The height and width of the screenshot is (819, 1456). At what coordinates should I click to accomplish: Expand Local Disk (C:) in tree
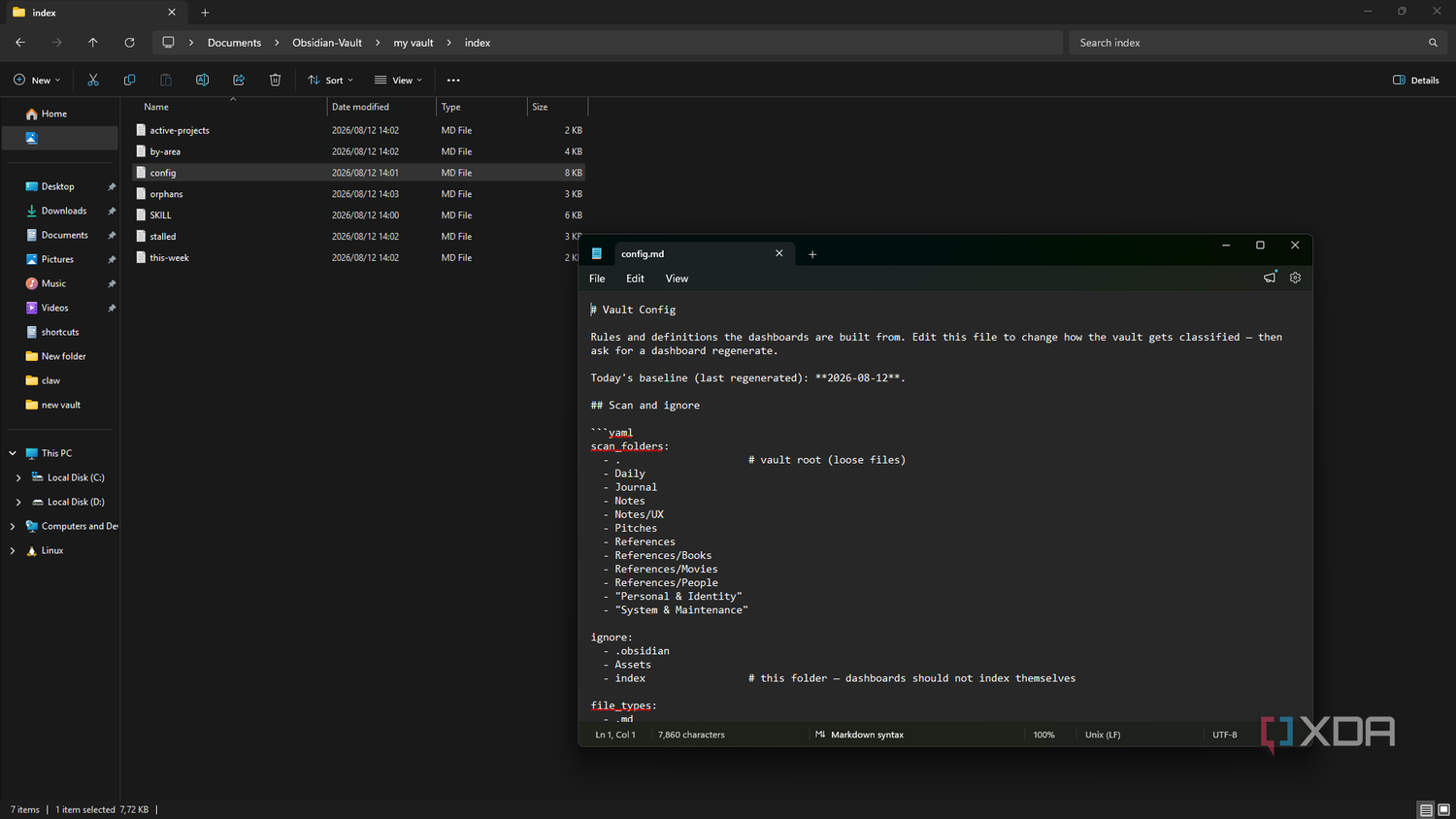pyautogui.click(x=18, y=477)
